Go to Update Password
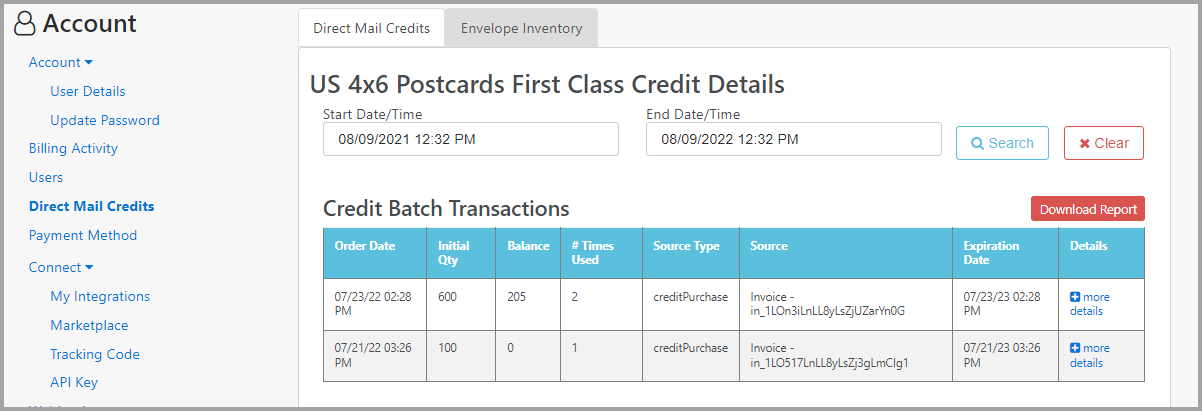The image size is (1202, 411). 105,120
